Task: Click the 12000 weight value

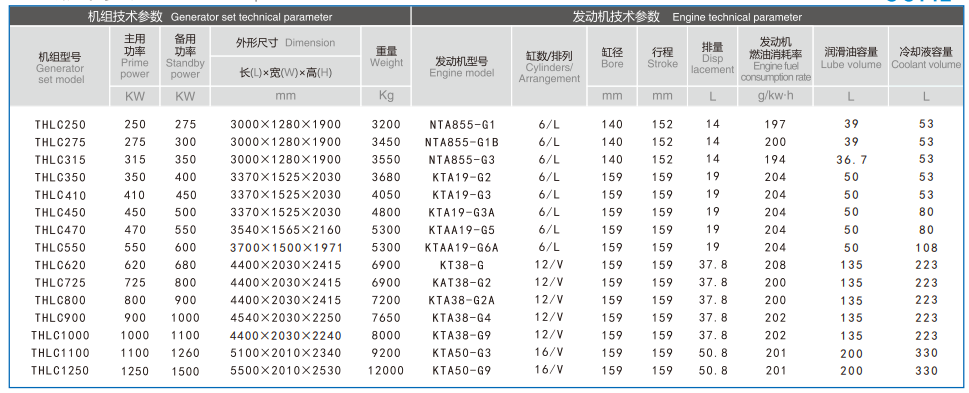Action: click(386, 371)
